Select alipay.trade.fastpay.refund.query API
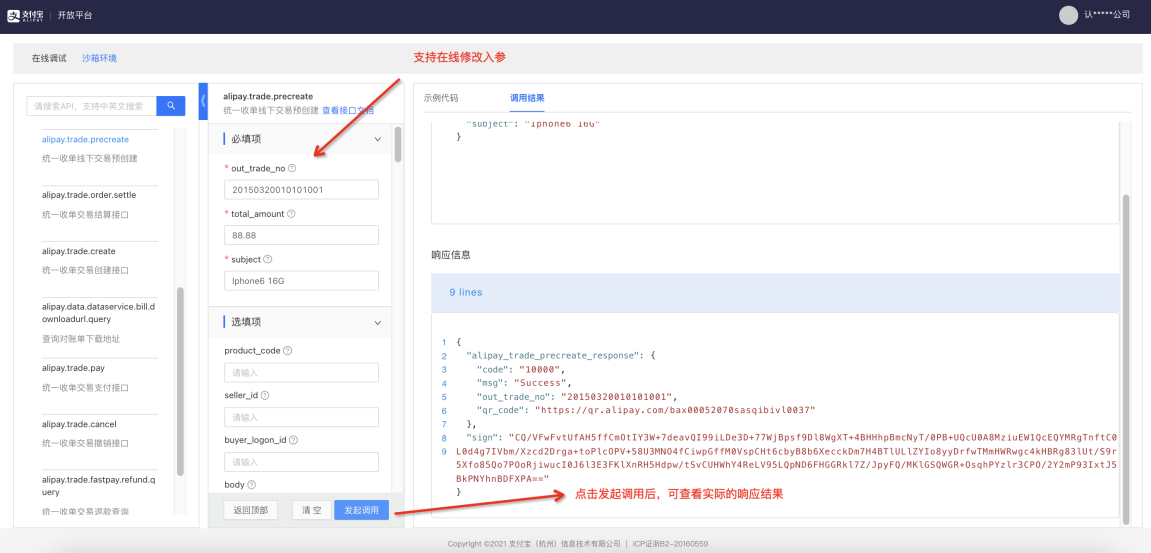1151x553 pixels. click(98, 485)
